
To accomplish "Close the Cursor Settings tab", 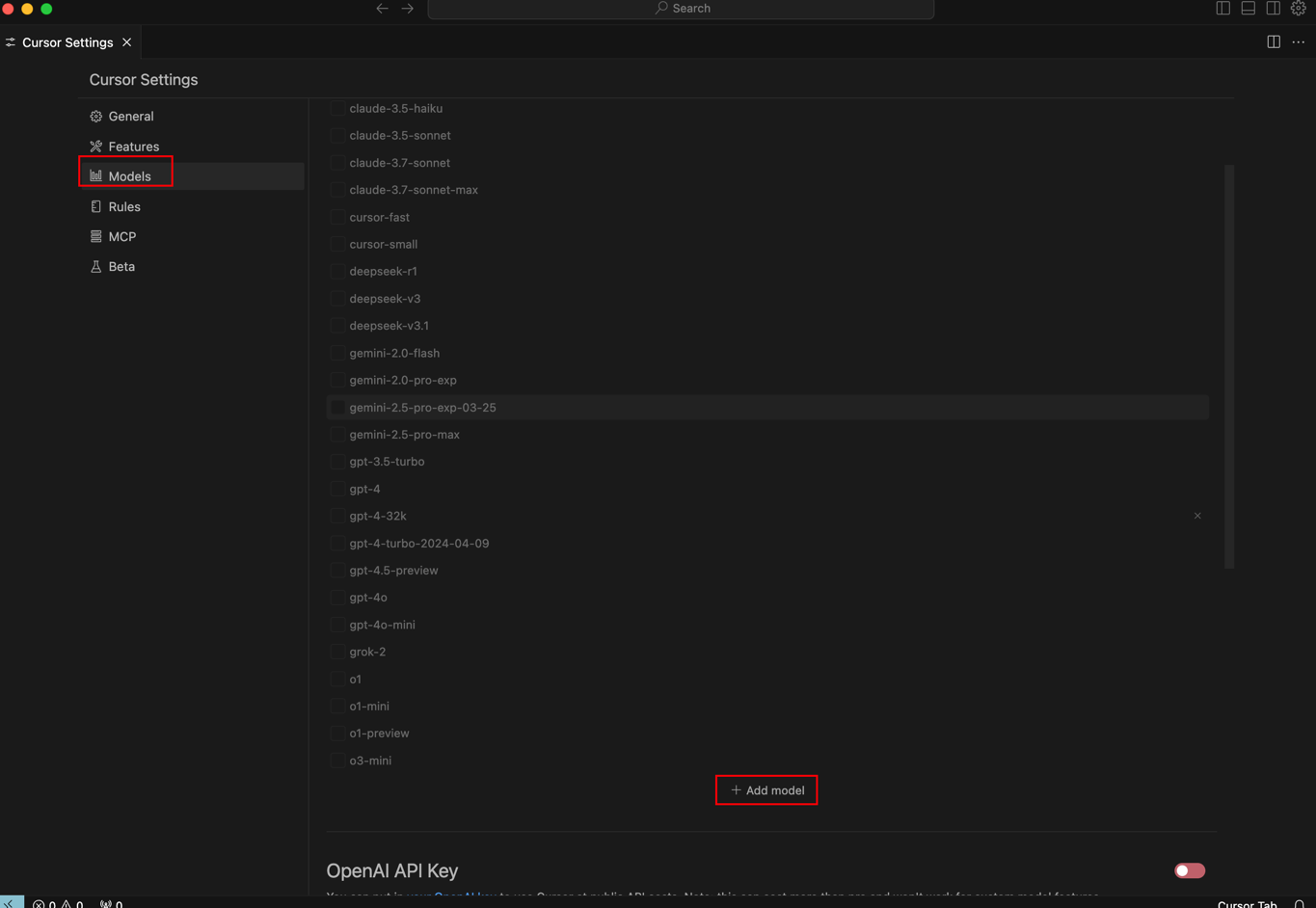I will [x=126, y=42].
